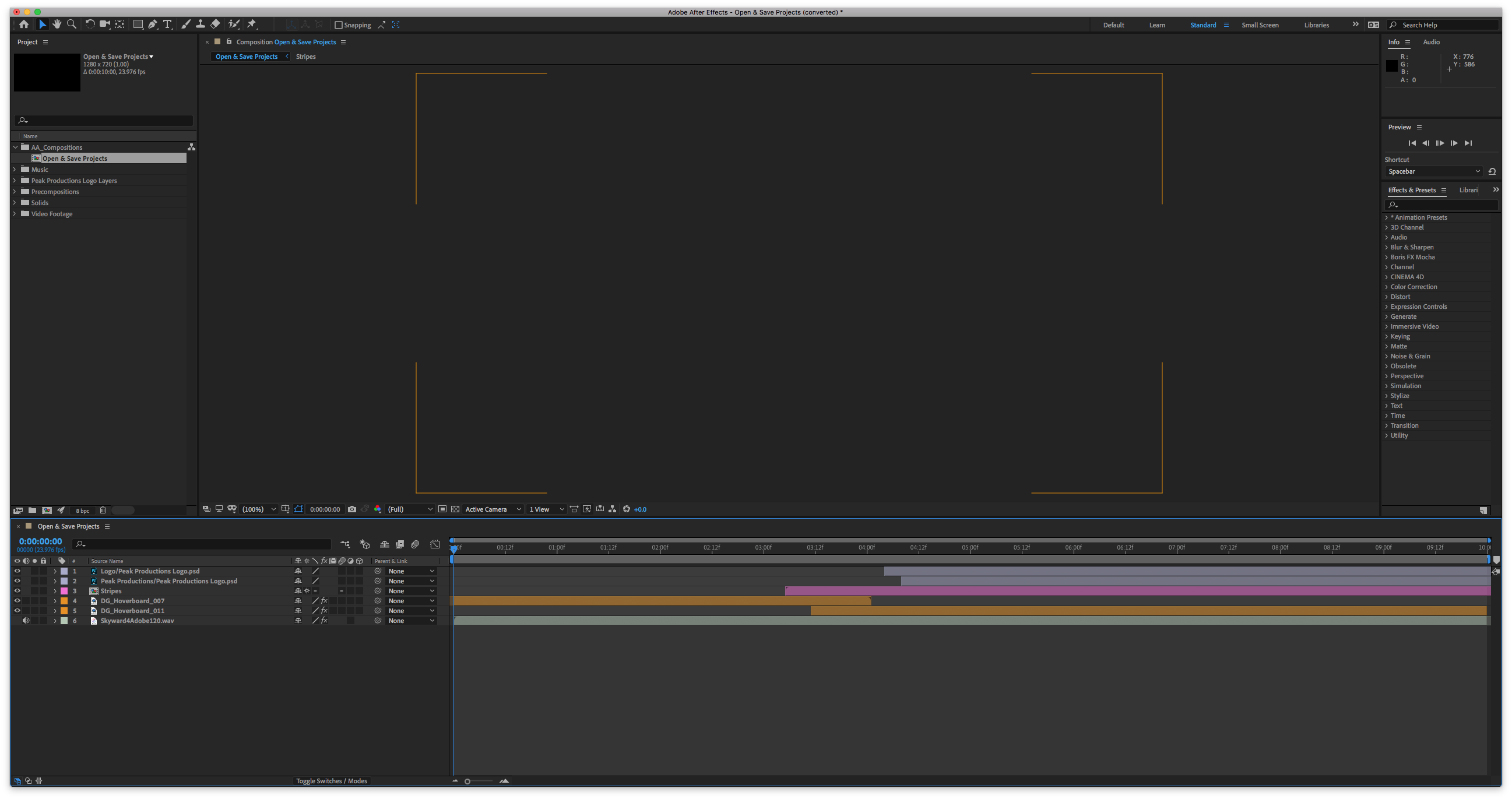Click the delete trash icon in Project panel

pyautogui.click(x=103, y=510)
